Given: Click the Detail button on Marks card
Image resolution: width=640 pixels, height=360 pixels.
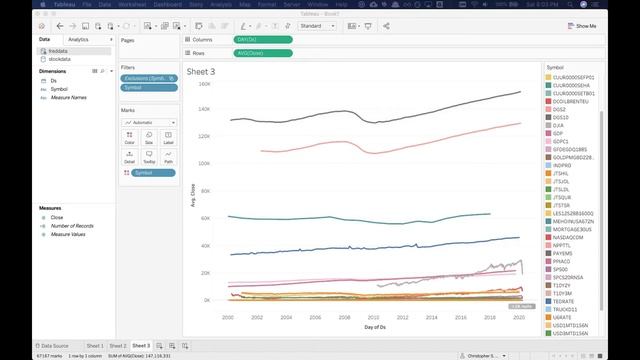Looking at the screenshot, I should [129, 157].
